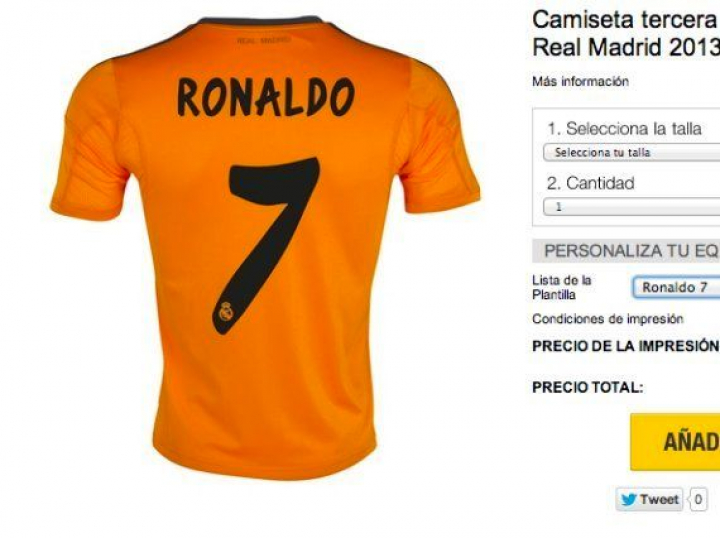This screenshot has height=538, width=720.
Task: Click the yellow Añadir button
Action: 675,442
